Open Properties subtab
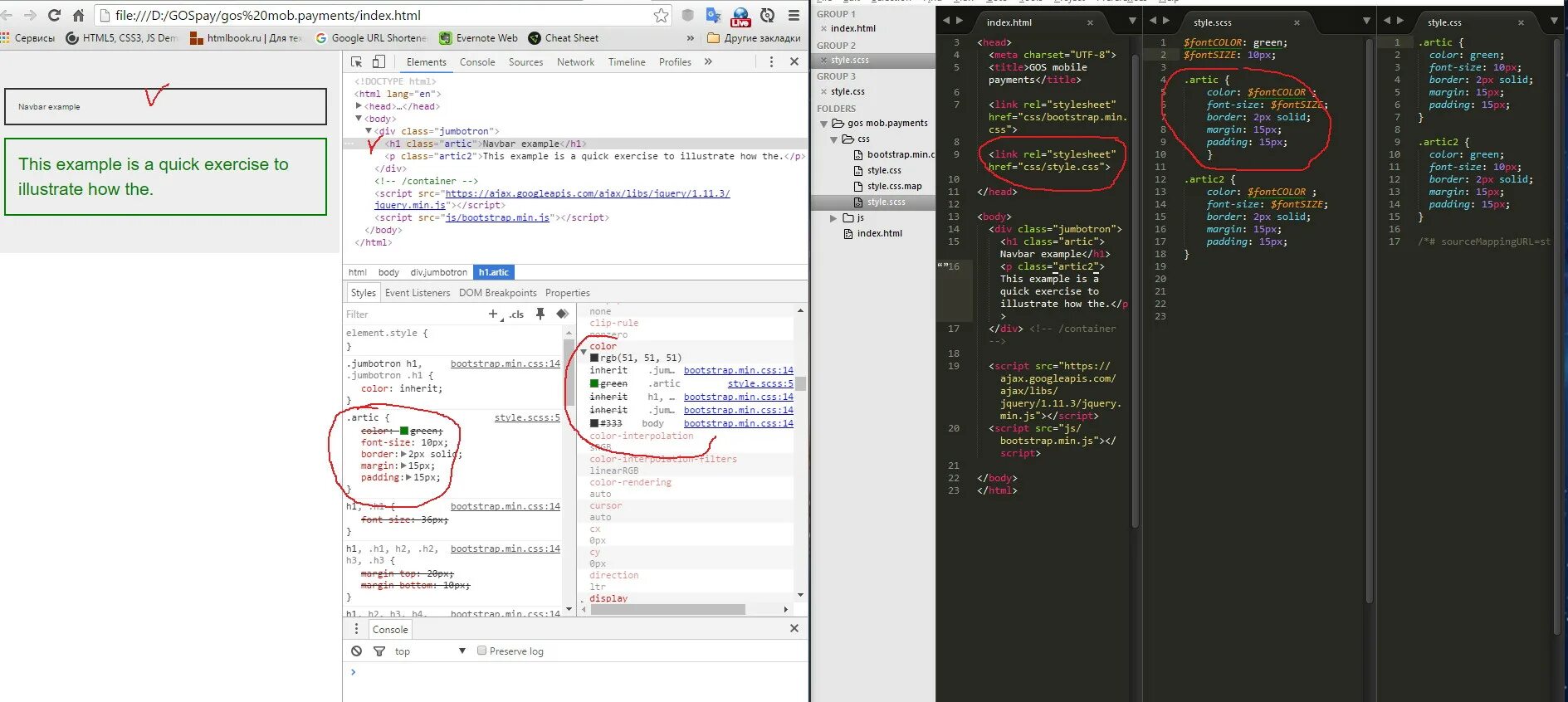The height and width of the screenshot is (702, 1568). (x=568, y=293)
